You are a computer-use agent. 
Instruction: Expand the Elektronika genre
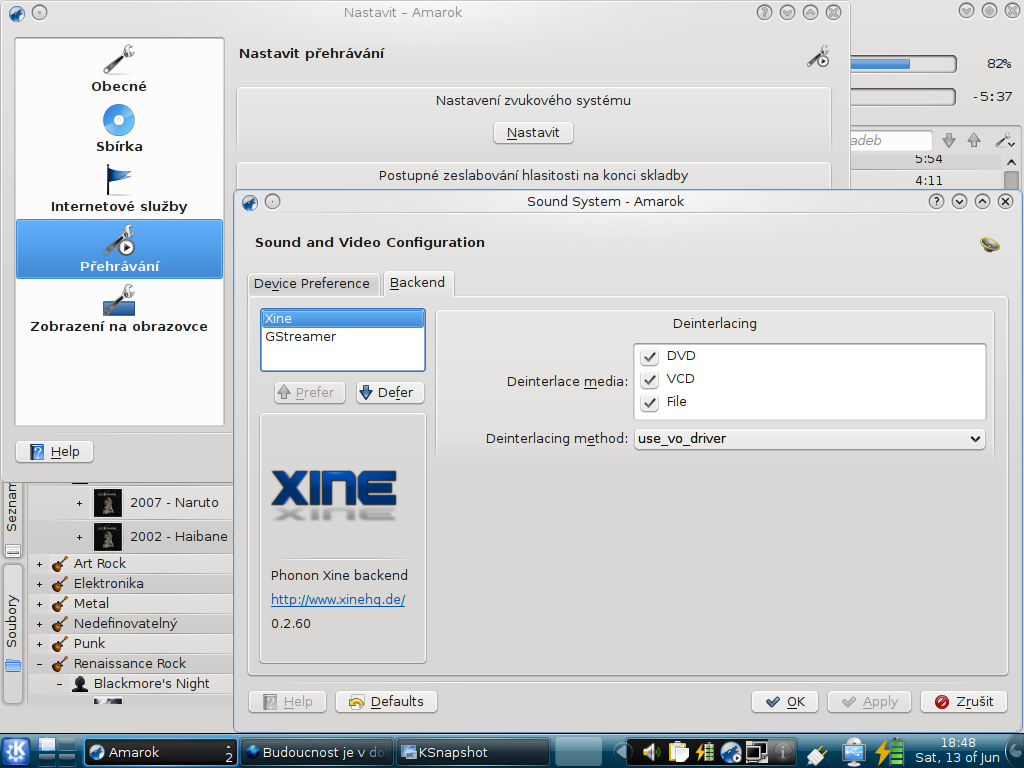tap(40, 584)
